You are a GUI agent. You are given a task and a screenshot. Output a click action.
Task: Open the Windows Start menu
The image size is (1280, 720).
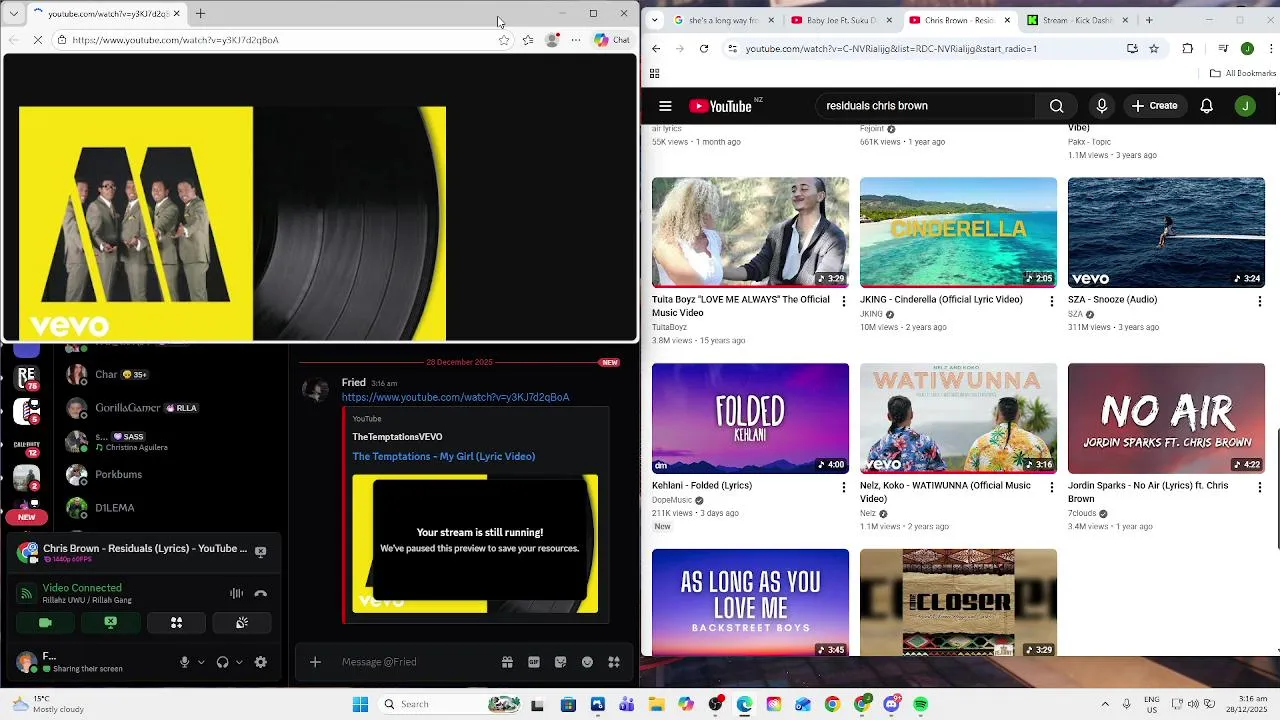360,704
